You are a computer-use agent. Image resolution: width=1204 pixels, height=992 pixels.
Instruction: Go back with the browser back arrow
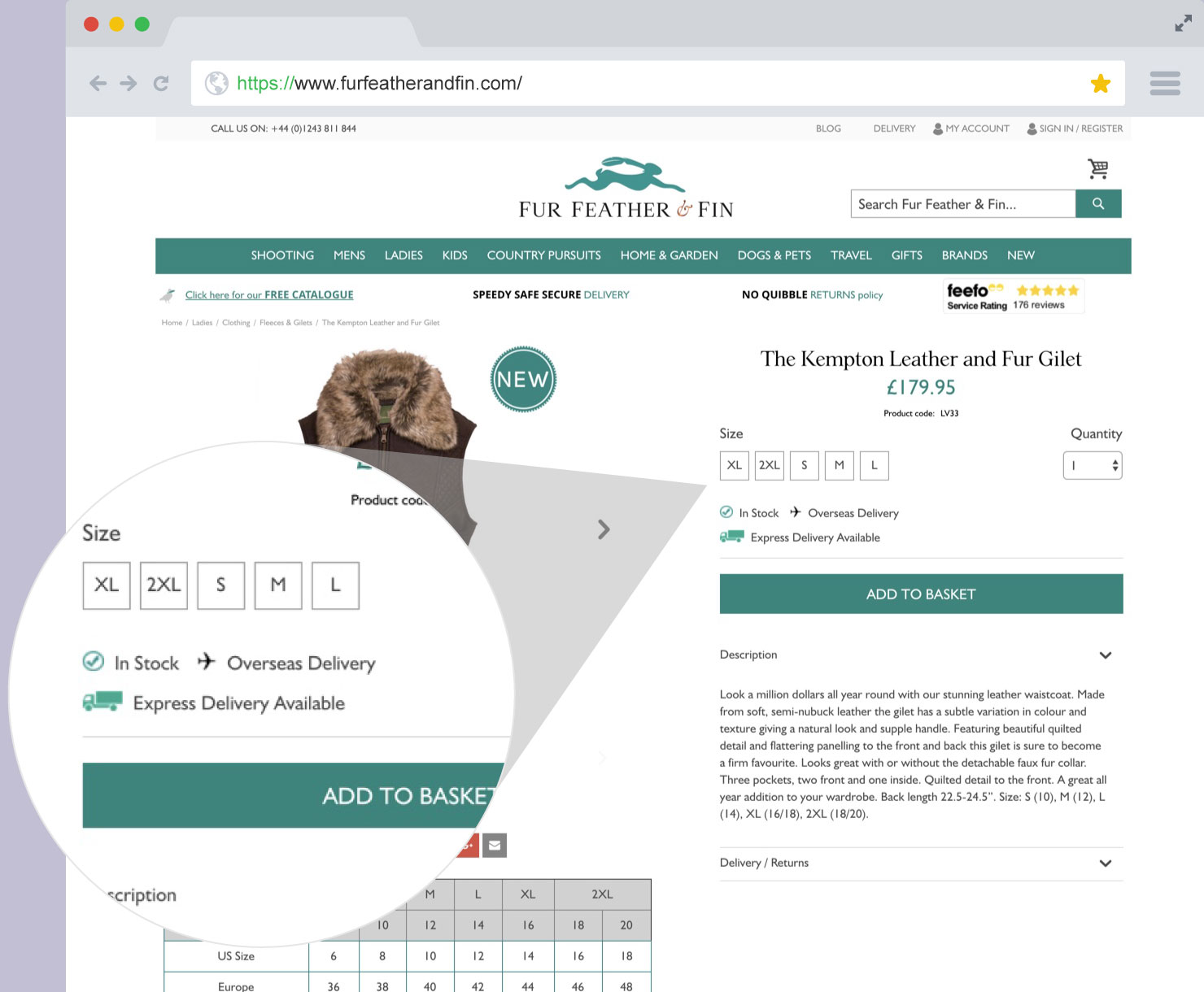[x=98, y=83]
